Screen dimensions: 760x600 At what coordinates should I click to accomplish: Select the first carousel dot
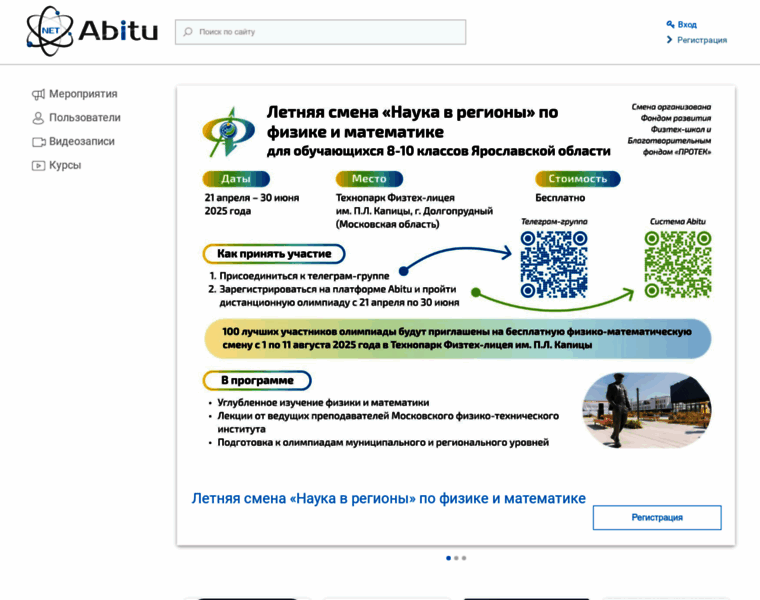[448, 558]
